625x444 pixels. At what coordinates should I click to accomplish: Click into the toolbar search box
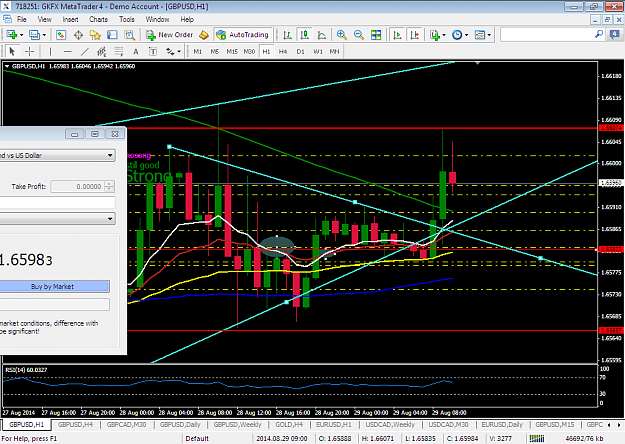pyautogui.click(x=548, y=35)
